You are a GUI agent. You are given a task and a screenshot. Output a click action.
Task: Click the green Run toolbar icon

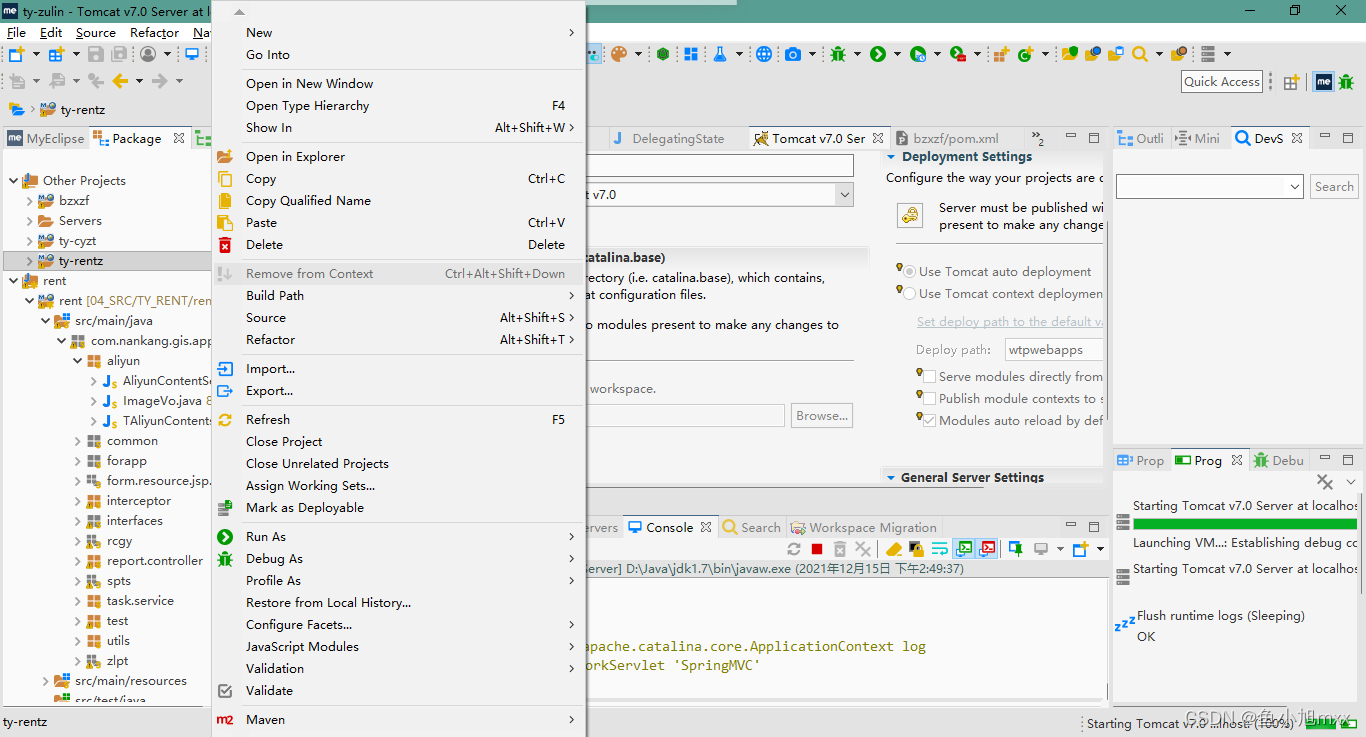coord(878,54)
